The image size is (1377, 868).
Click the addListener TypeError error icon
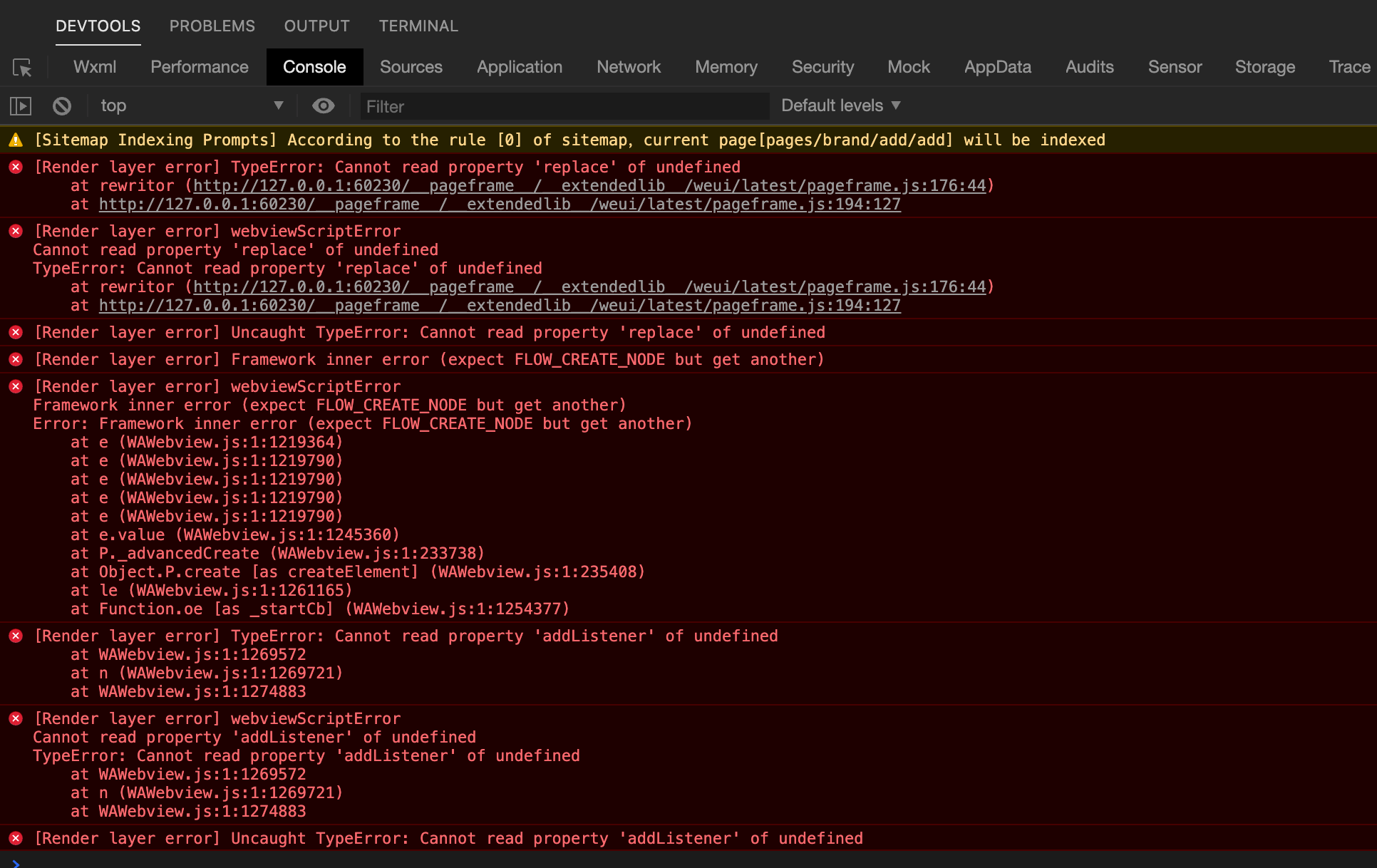click(x=16, y=636)
